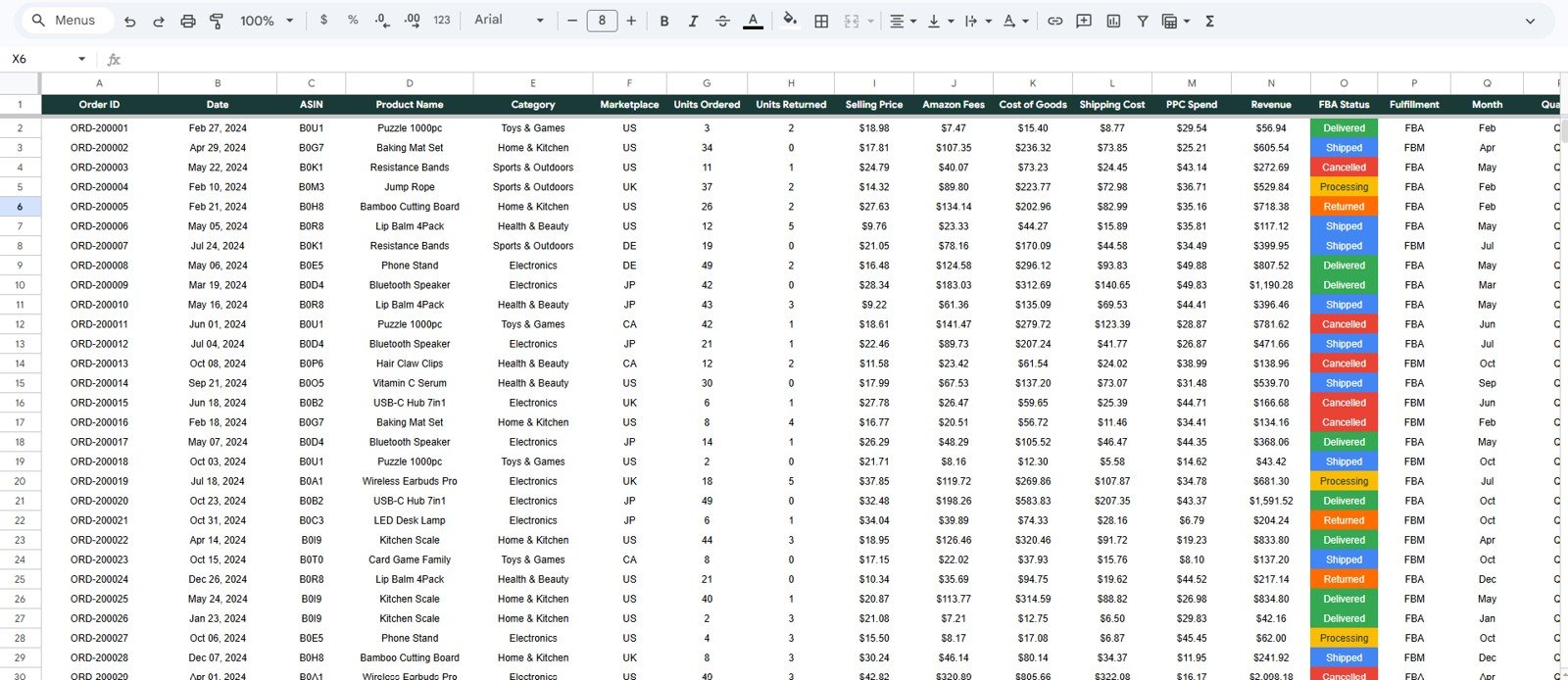Select column A header
This screenshot has height=680, width=1568.
click(x=99, y=83)
